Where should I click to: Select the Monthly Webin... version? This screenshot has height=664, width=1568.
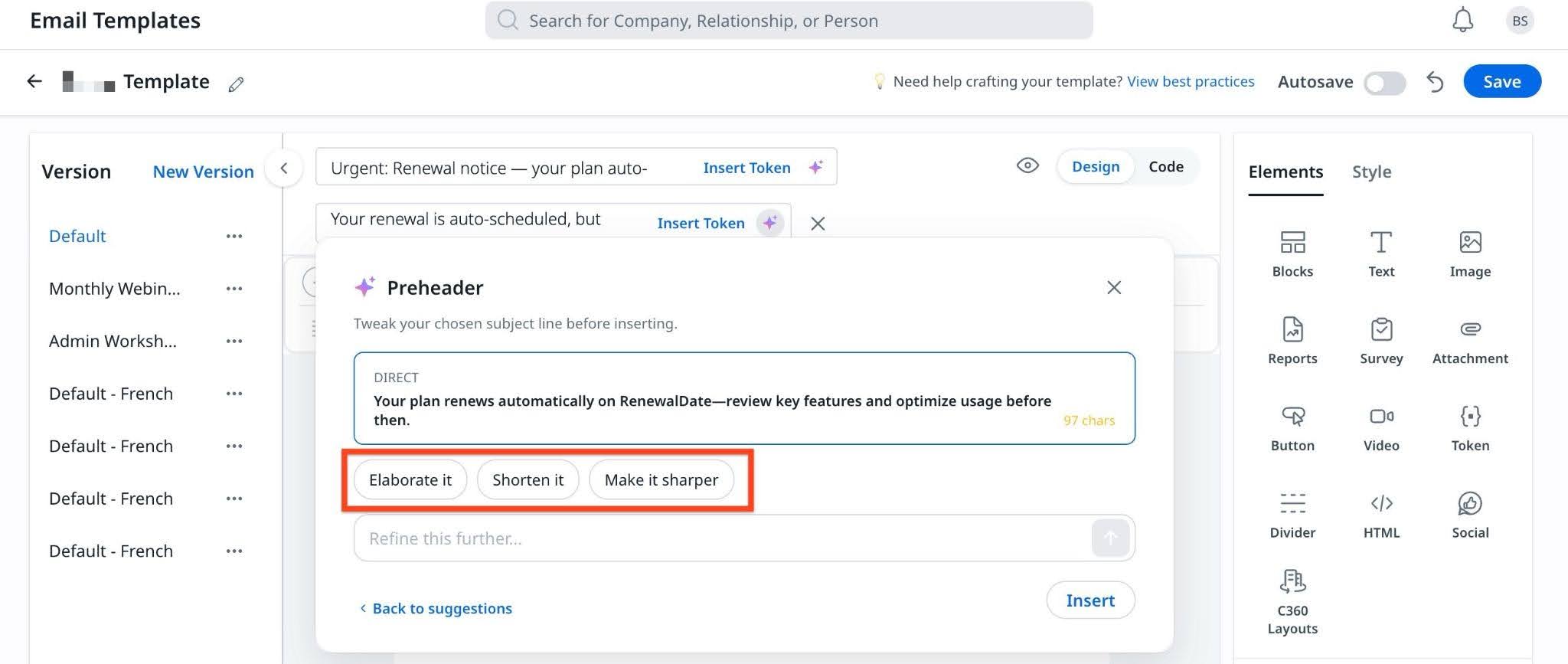click(x=115, y=289)
